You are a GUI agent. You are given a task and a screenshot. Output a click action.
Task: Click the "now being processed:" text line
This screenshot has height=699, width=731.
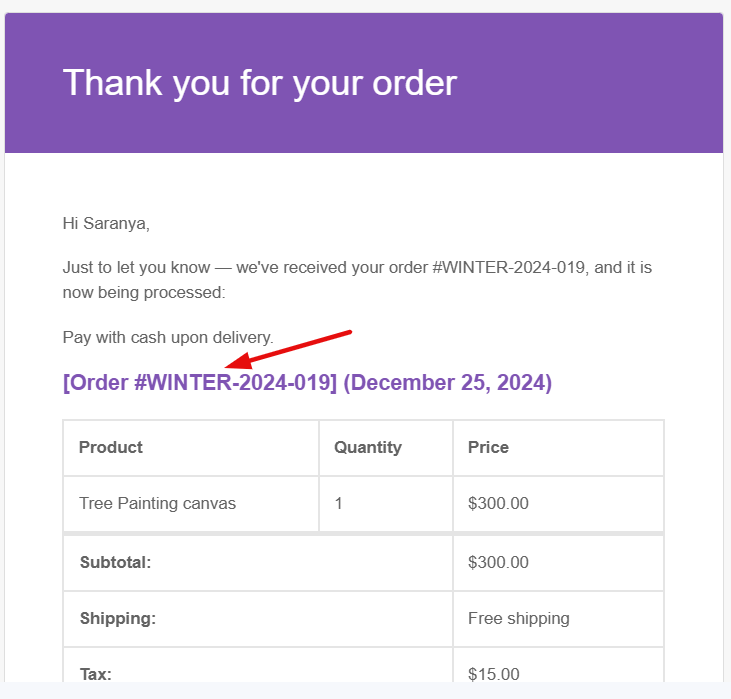144,293
